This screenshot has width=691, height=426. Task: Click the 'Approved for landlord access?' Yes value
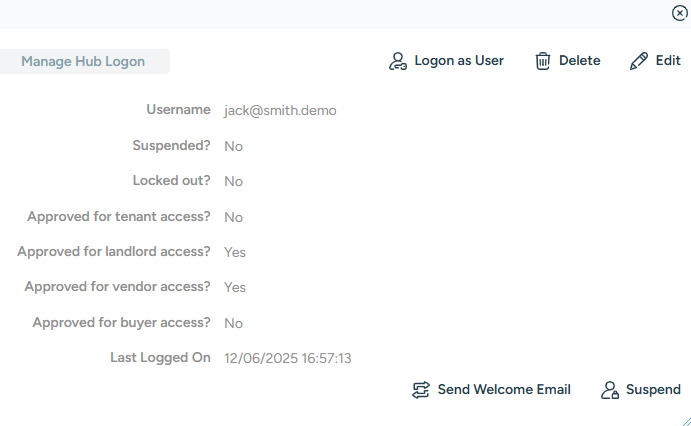(235, 252)
